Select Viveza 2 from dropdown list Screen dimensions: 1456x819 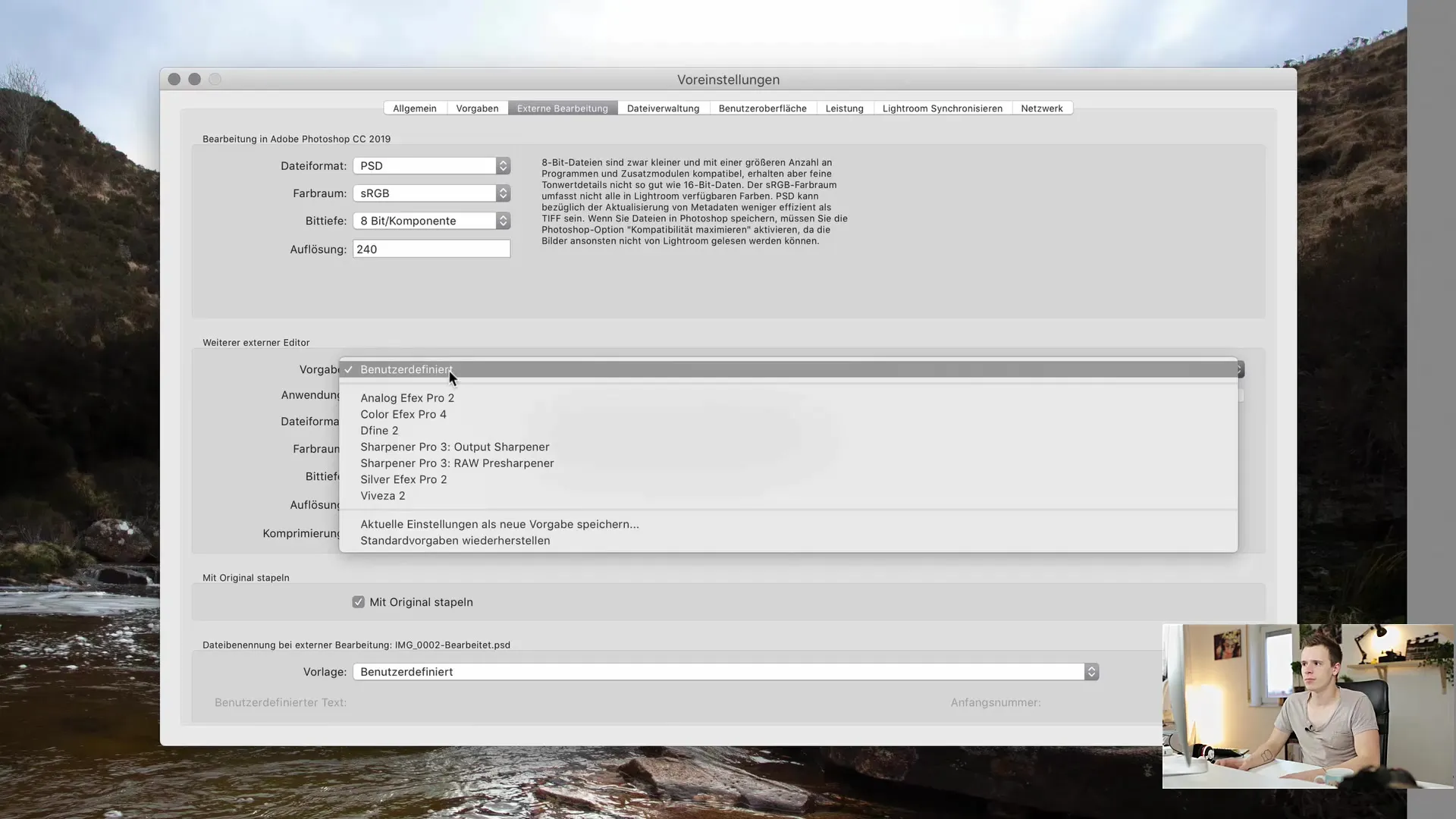coord(383,495)
